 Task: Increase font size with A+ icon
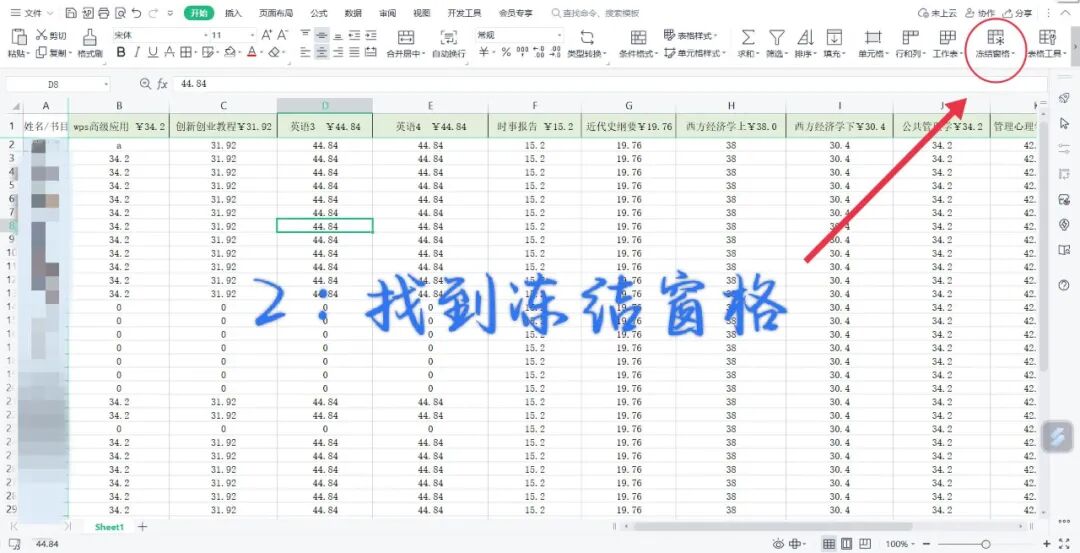(267, 35)
